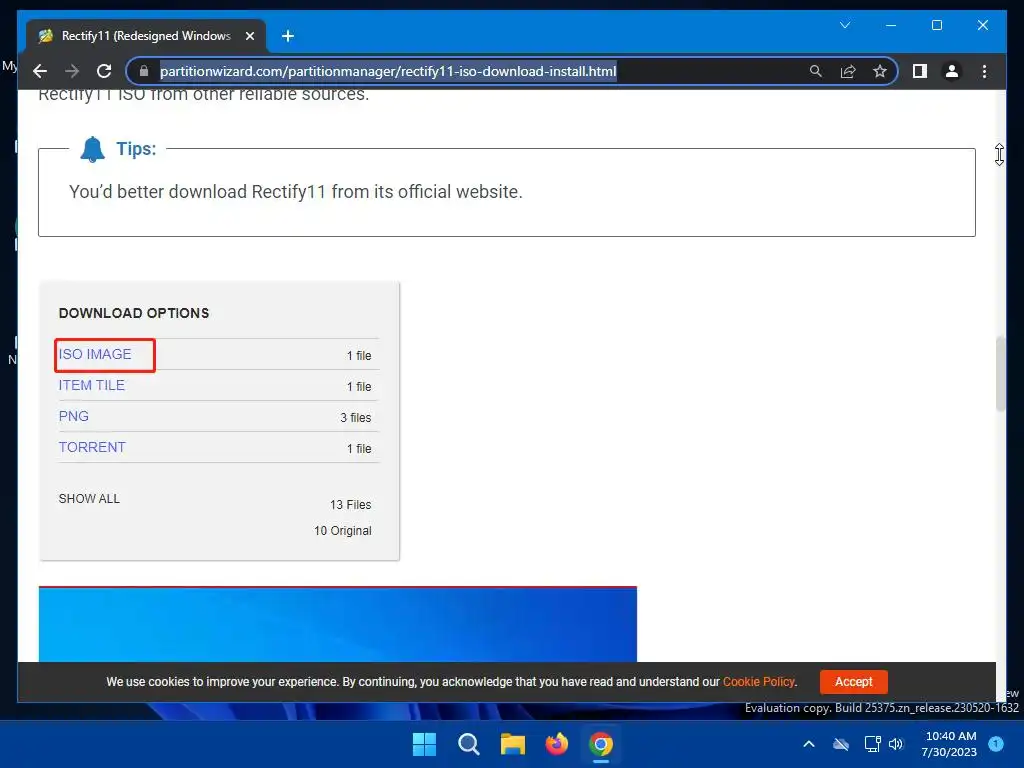Click the page vertical scrollbar thumb
The width and height of the screenshot is (1024, 768).
coord(1000,374)
